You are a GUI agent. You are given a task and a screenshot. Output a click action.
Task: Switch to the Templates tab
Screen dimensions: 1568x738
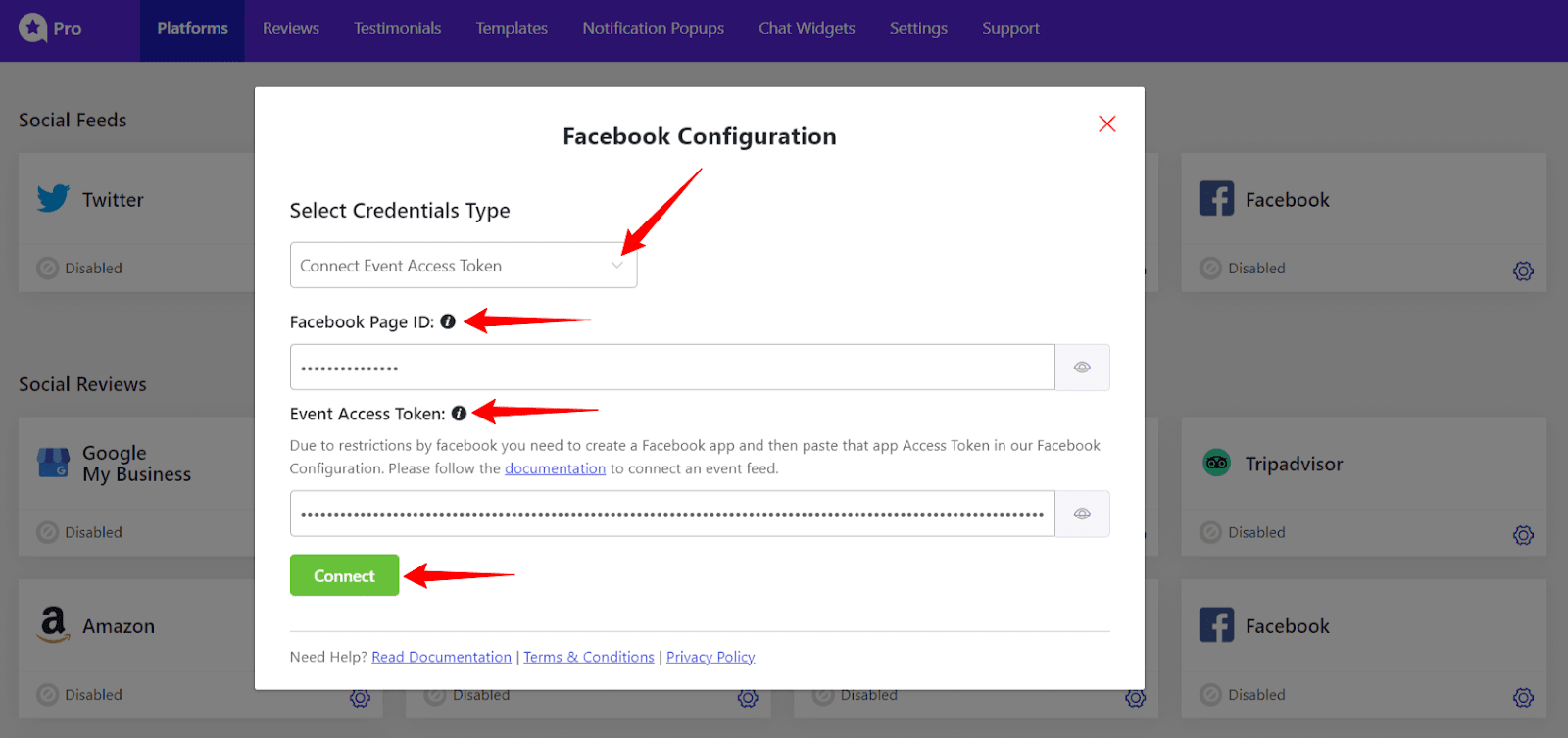(x=512, y=29)
